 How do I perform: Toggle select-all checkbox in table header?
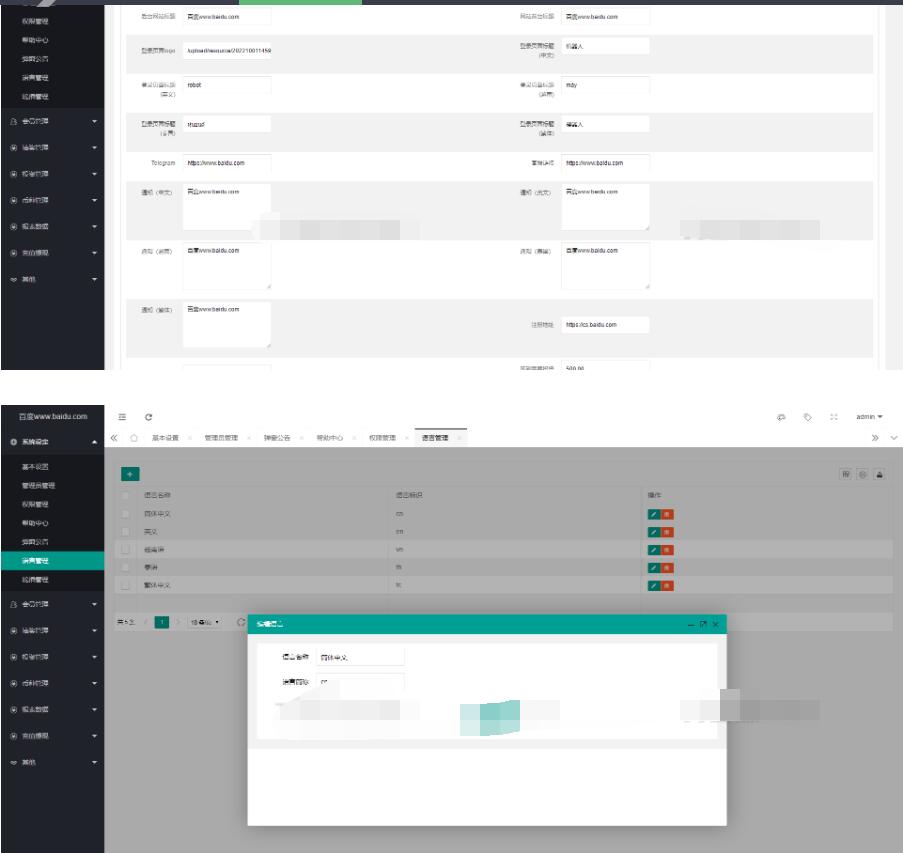tap(125, 495)
